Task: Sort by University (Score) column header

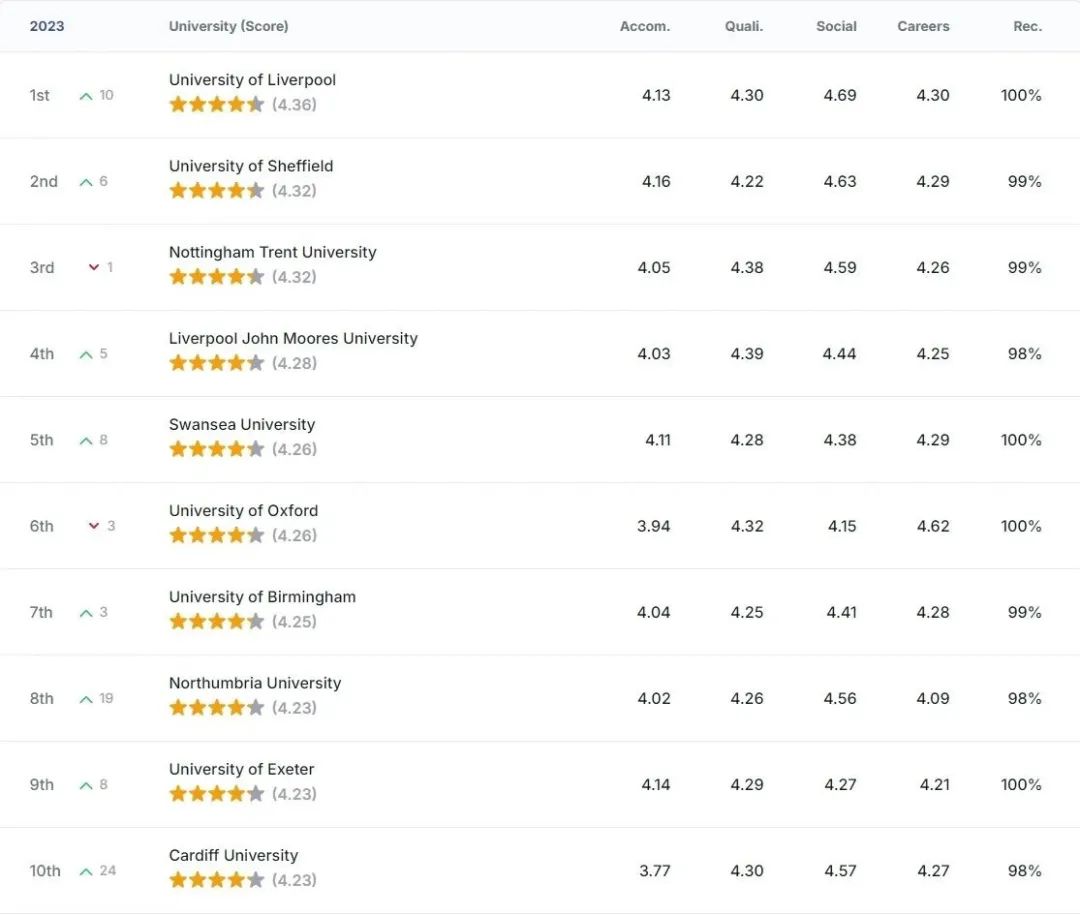Action: [x=229, y=26]
